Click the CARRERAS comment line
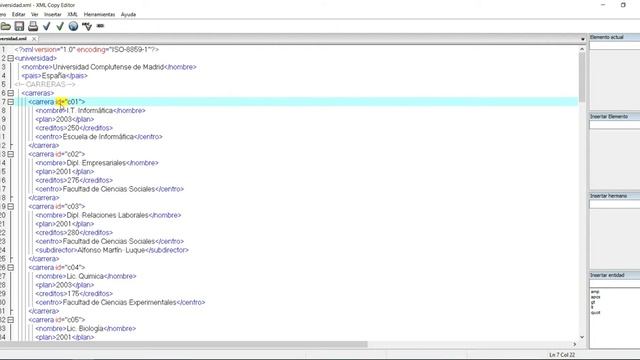The height and width of the screenshot is (360, 640). [45, 84]
